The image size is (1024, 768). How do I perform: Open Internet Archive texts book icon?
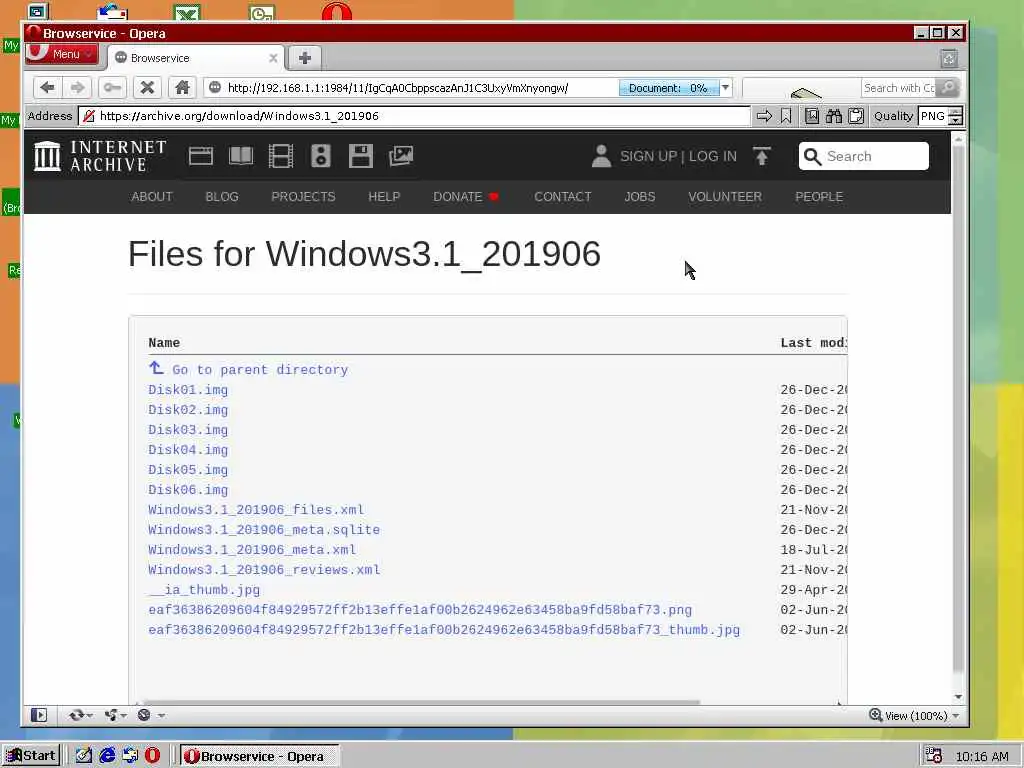pos(241,156)
